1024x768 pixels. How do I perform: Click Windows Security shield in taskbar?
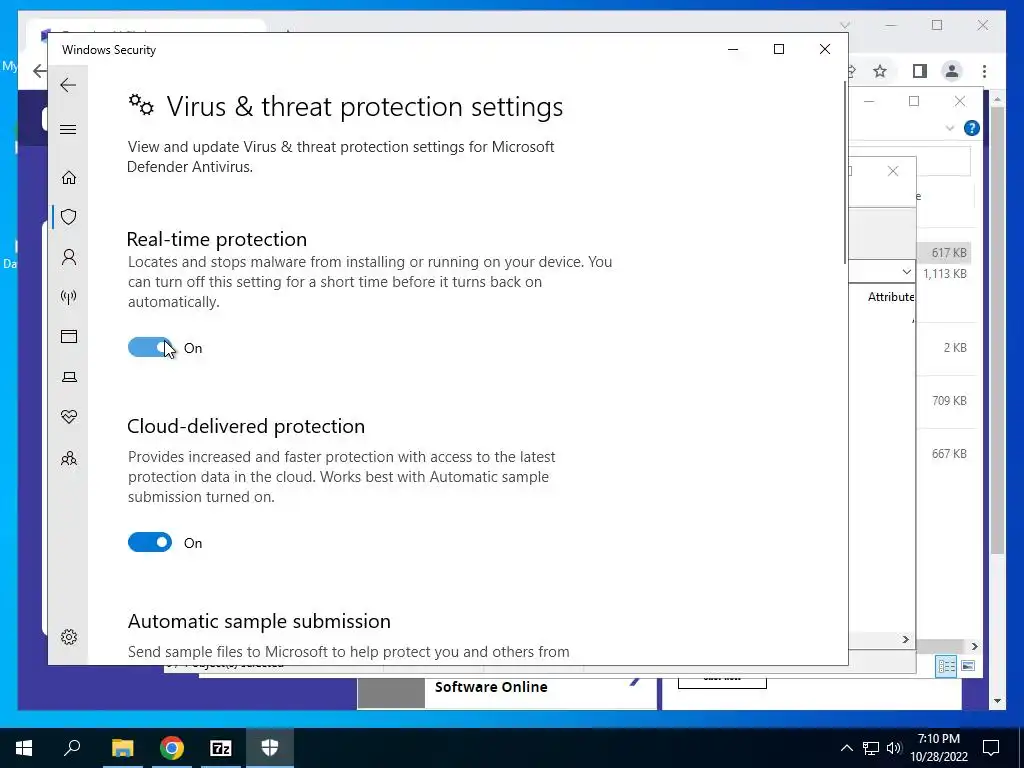click(x=270, y=747)
